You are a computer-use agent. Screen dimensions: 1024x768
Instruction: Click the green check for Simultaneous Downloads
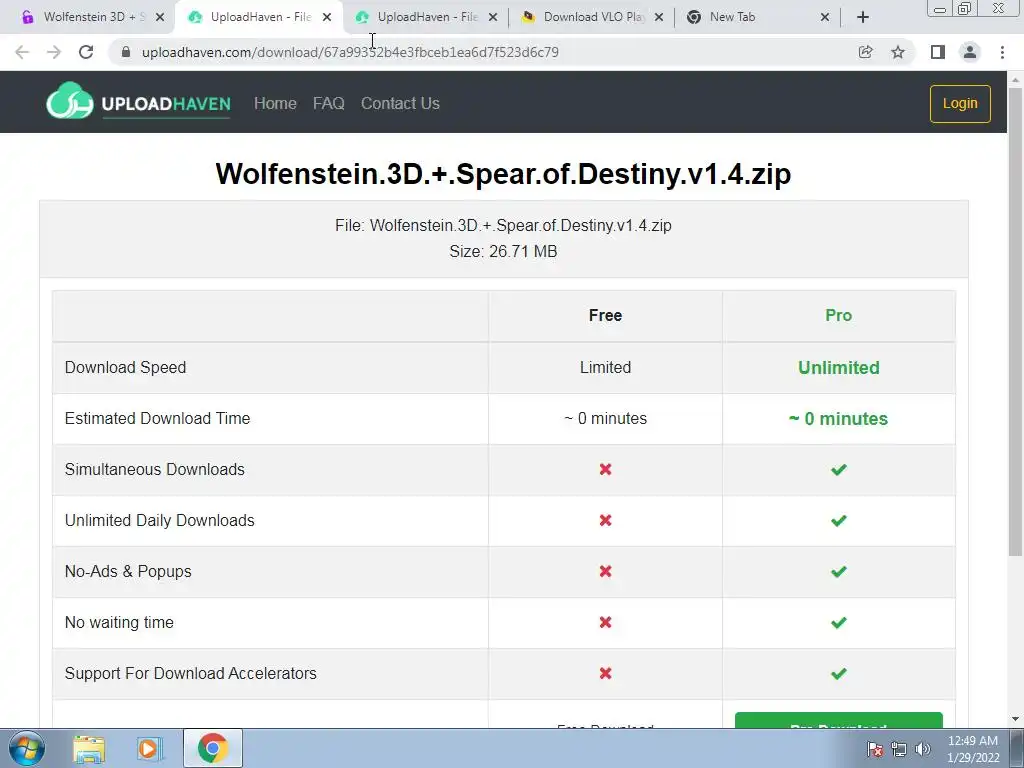pos(839,470)
